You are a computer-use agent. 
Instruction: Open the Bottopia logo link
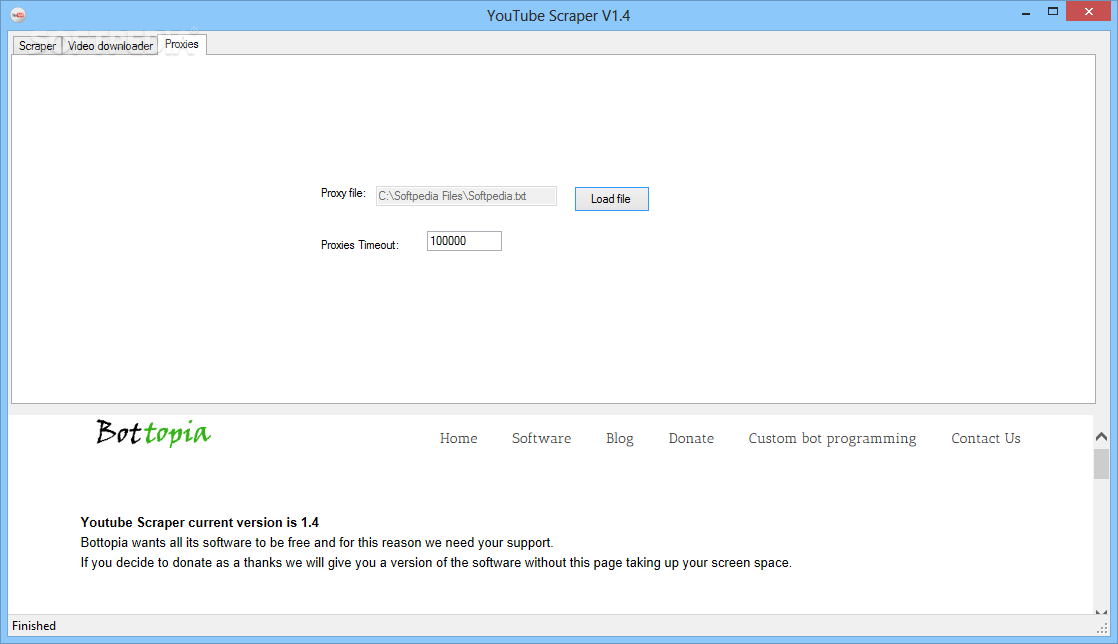(153, 433)
